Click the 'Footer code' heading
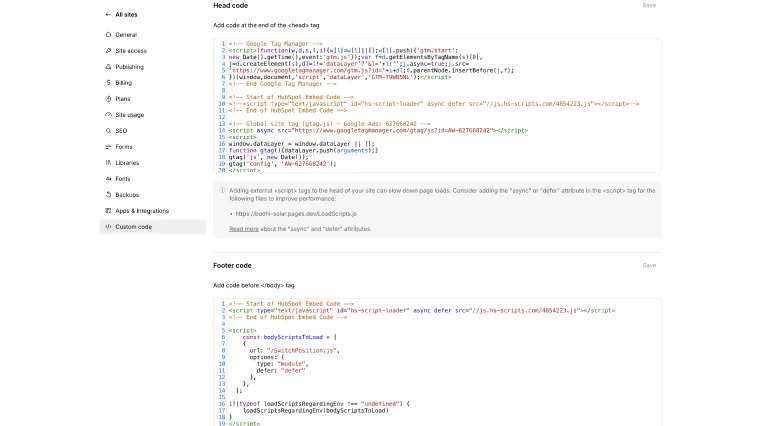Viewport: 768px width, 426px height. tap(232, 265)
